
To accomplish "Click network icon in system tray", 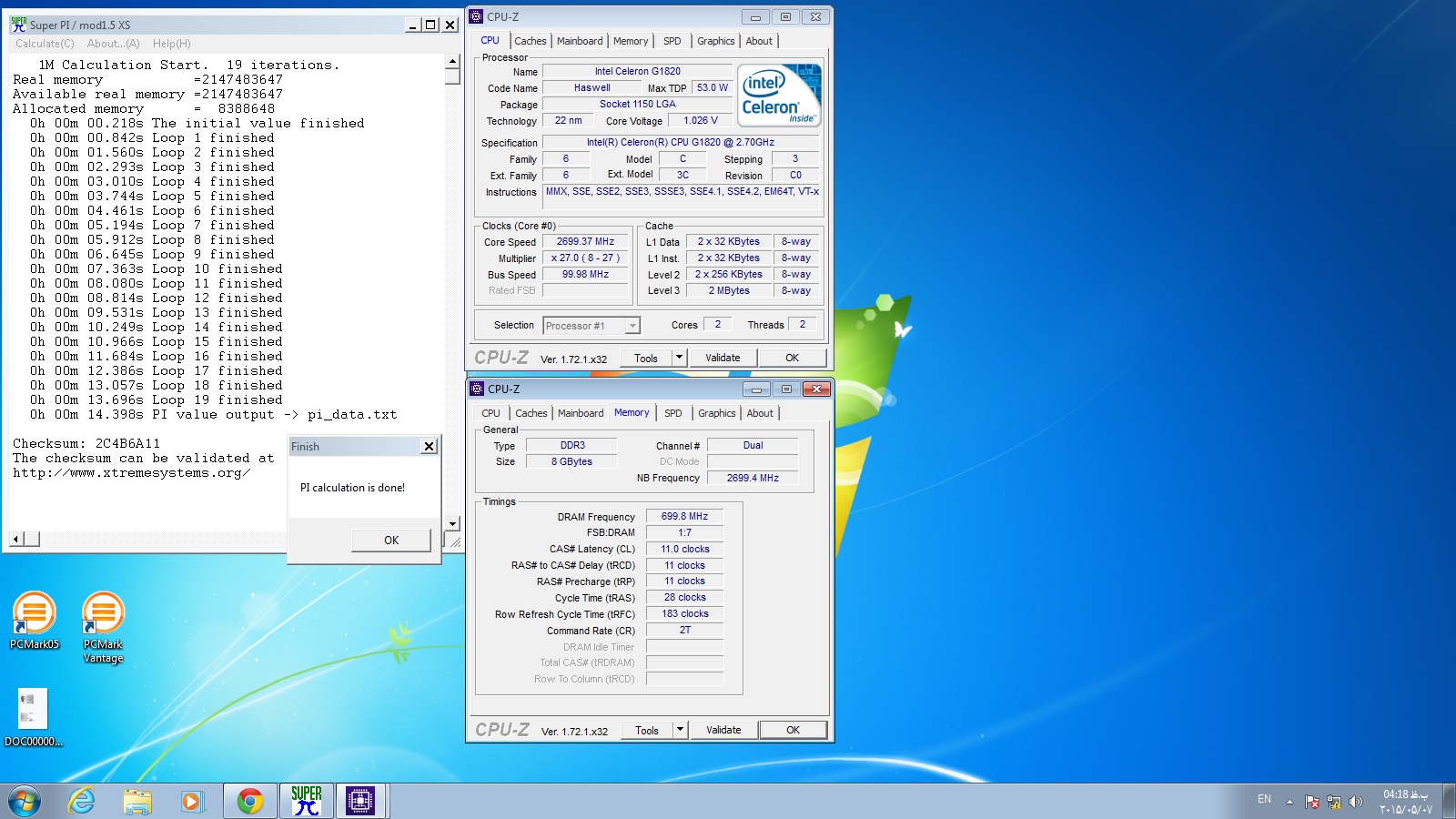I will (1334, 802).
